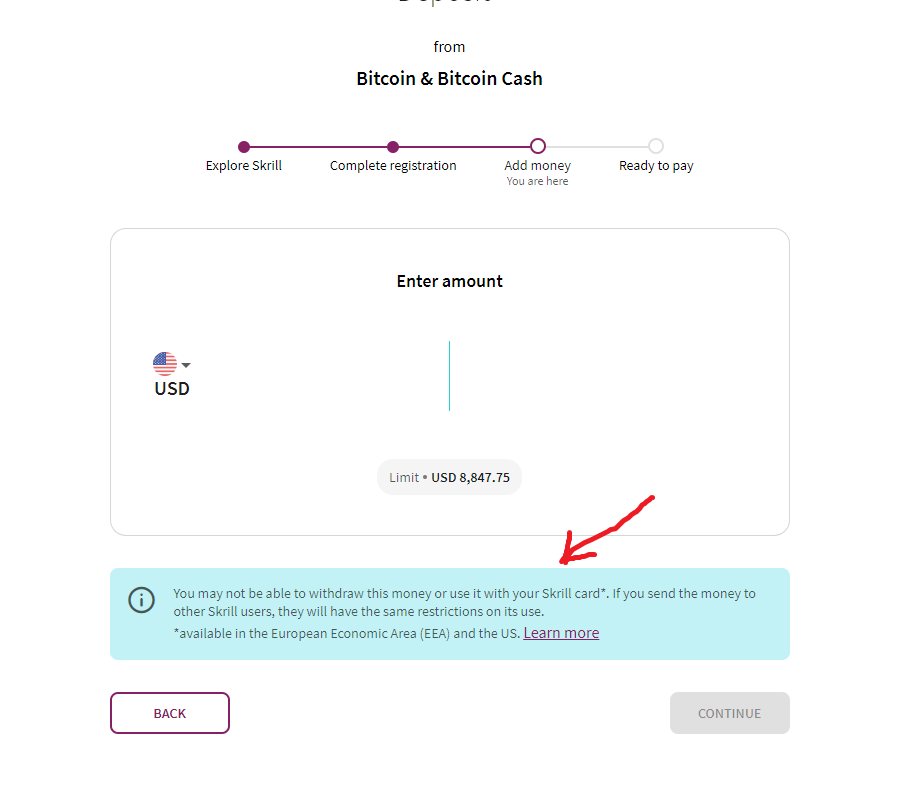Select the USD currency label
Image resolution: width=912 pixels, height=793 pixels.
(x=172, y=389)
